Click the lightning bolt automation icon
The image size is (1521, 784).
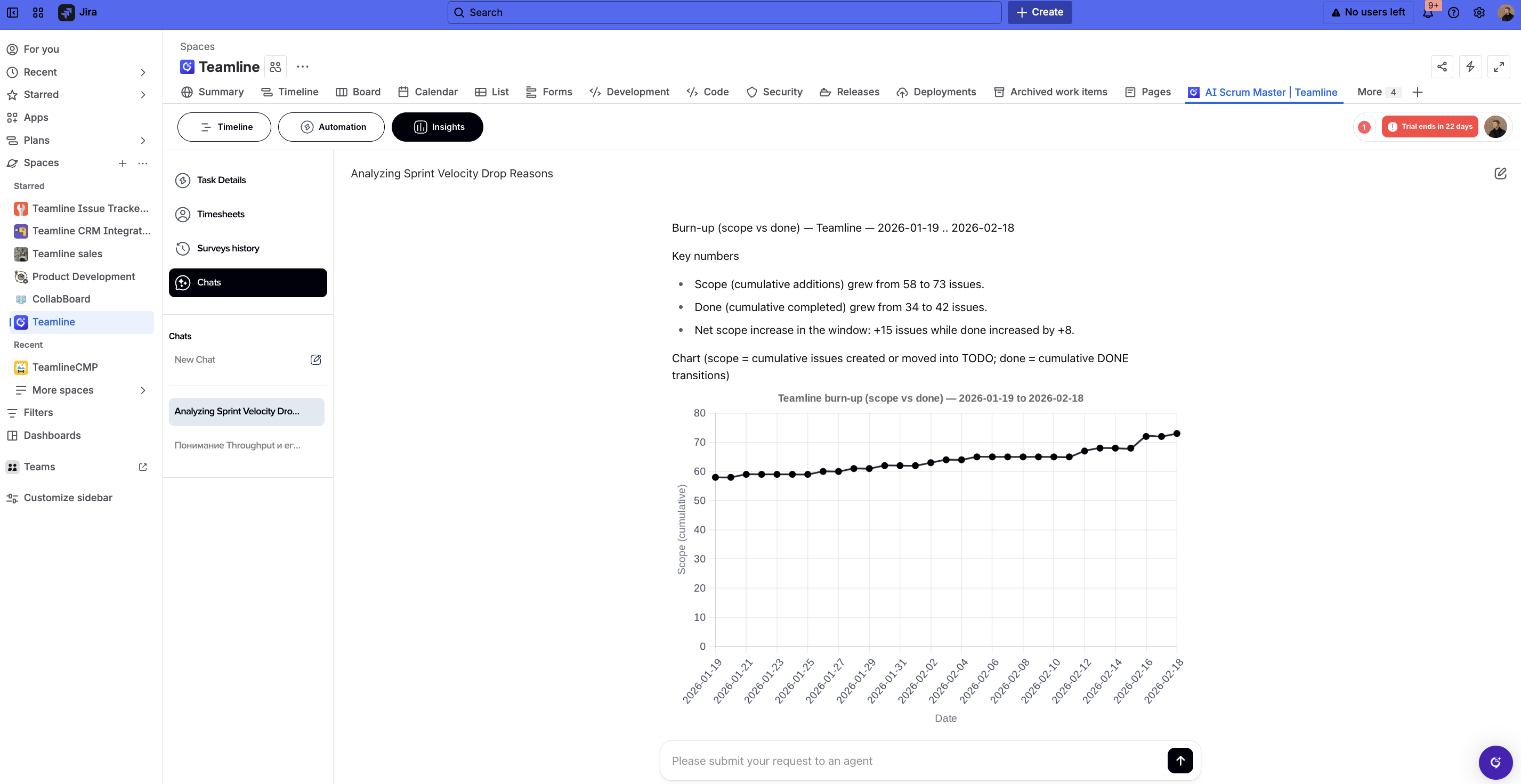(1470, 67)
